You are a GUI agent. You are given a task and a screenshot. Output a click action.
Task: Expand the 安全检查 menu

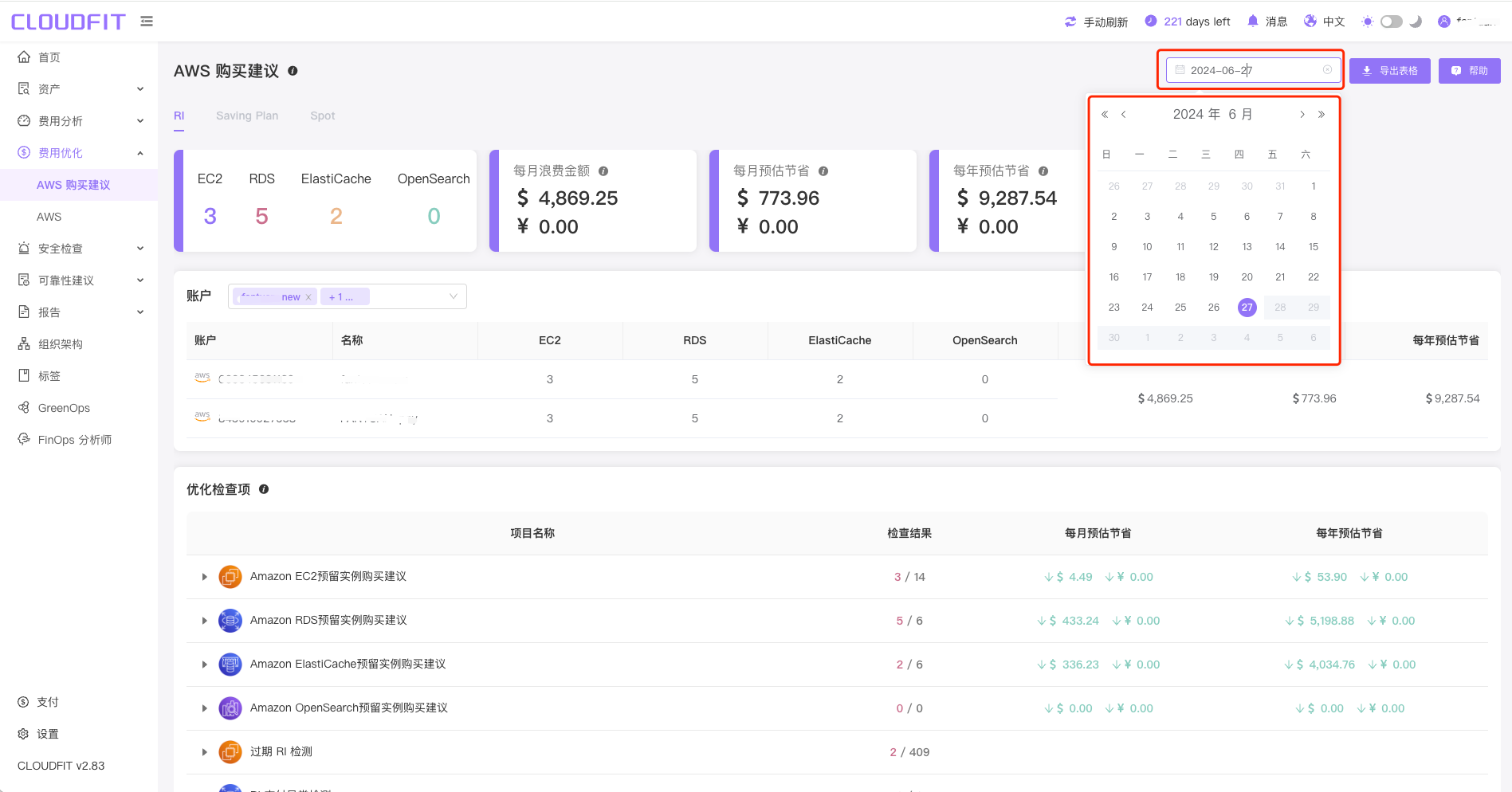tap(79, 249)
